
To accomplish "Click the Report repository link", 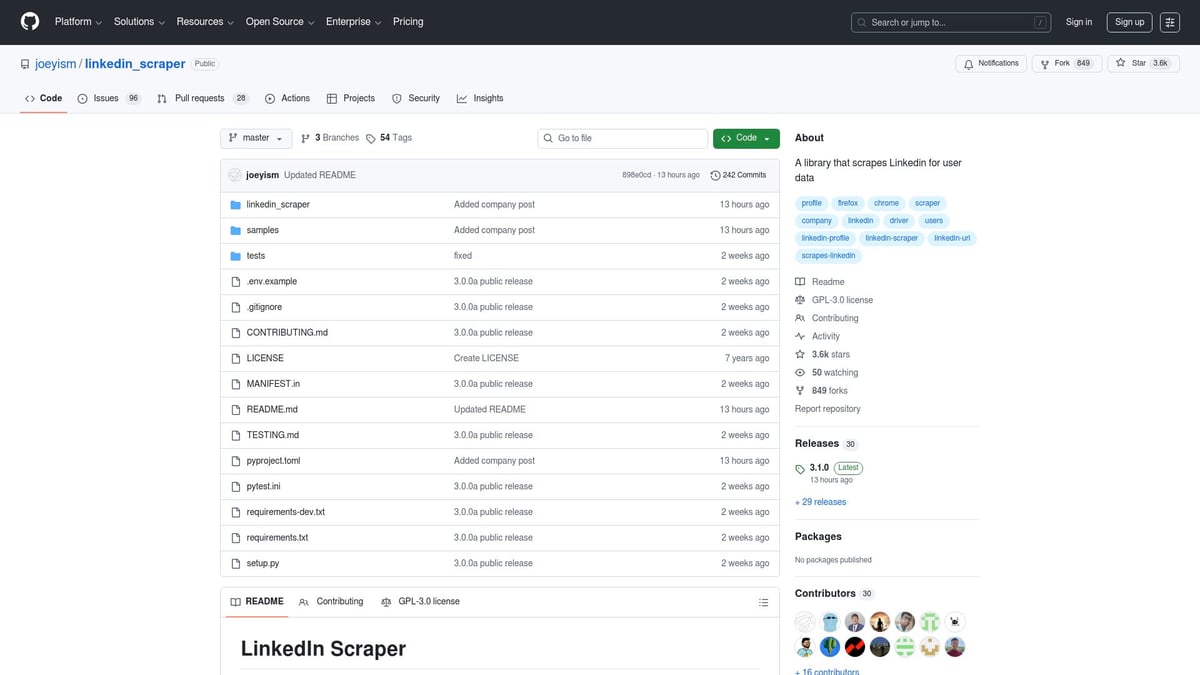I will (828, 409).
